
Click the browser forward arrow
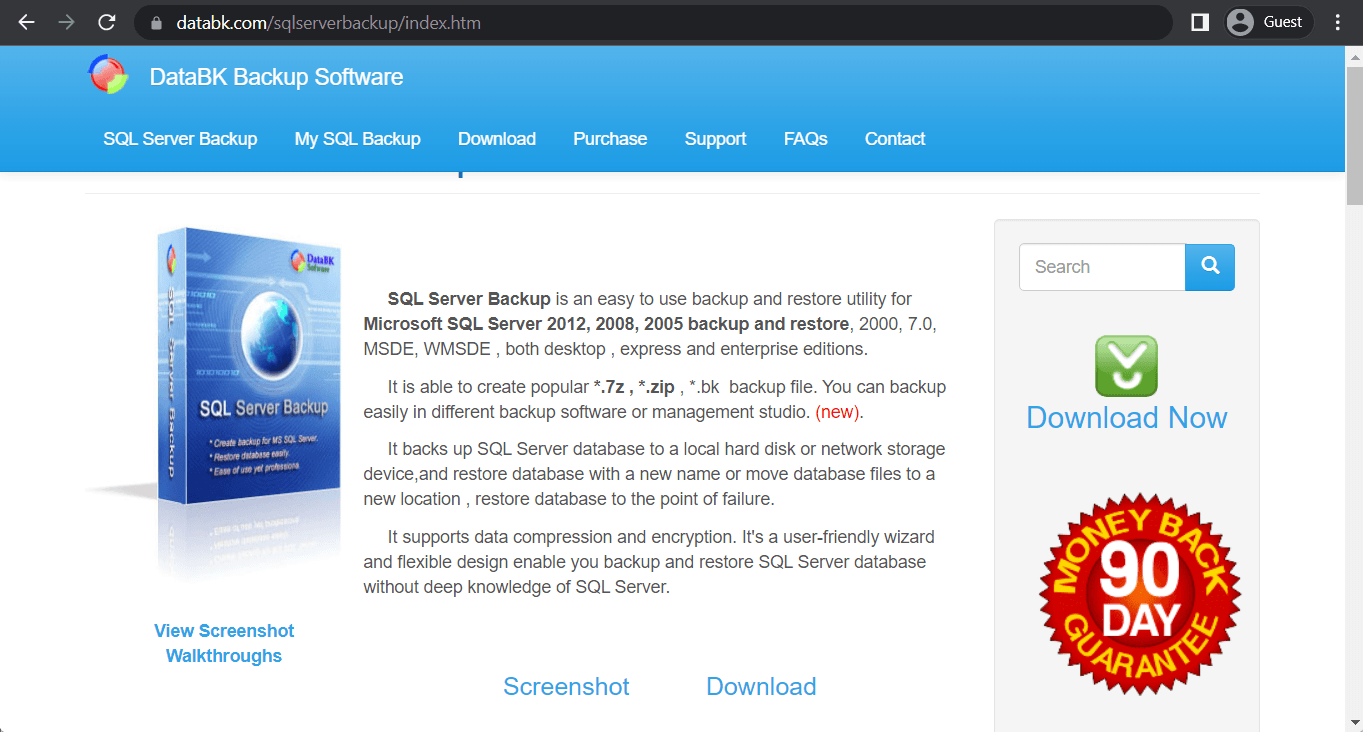click(x=66, y=22)
